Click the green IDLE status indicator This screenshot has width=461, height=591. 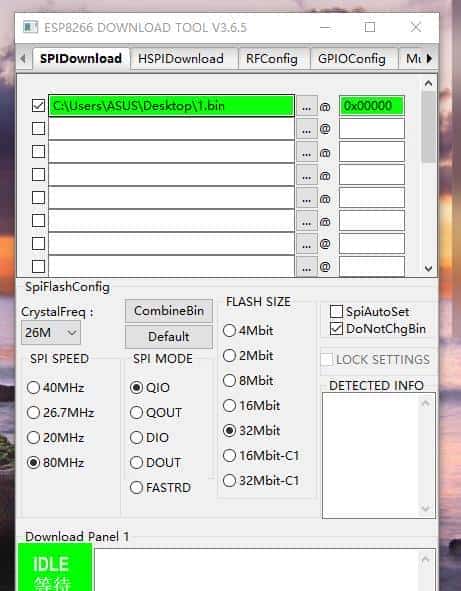tap(55, 567)
